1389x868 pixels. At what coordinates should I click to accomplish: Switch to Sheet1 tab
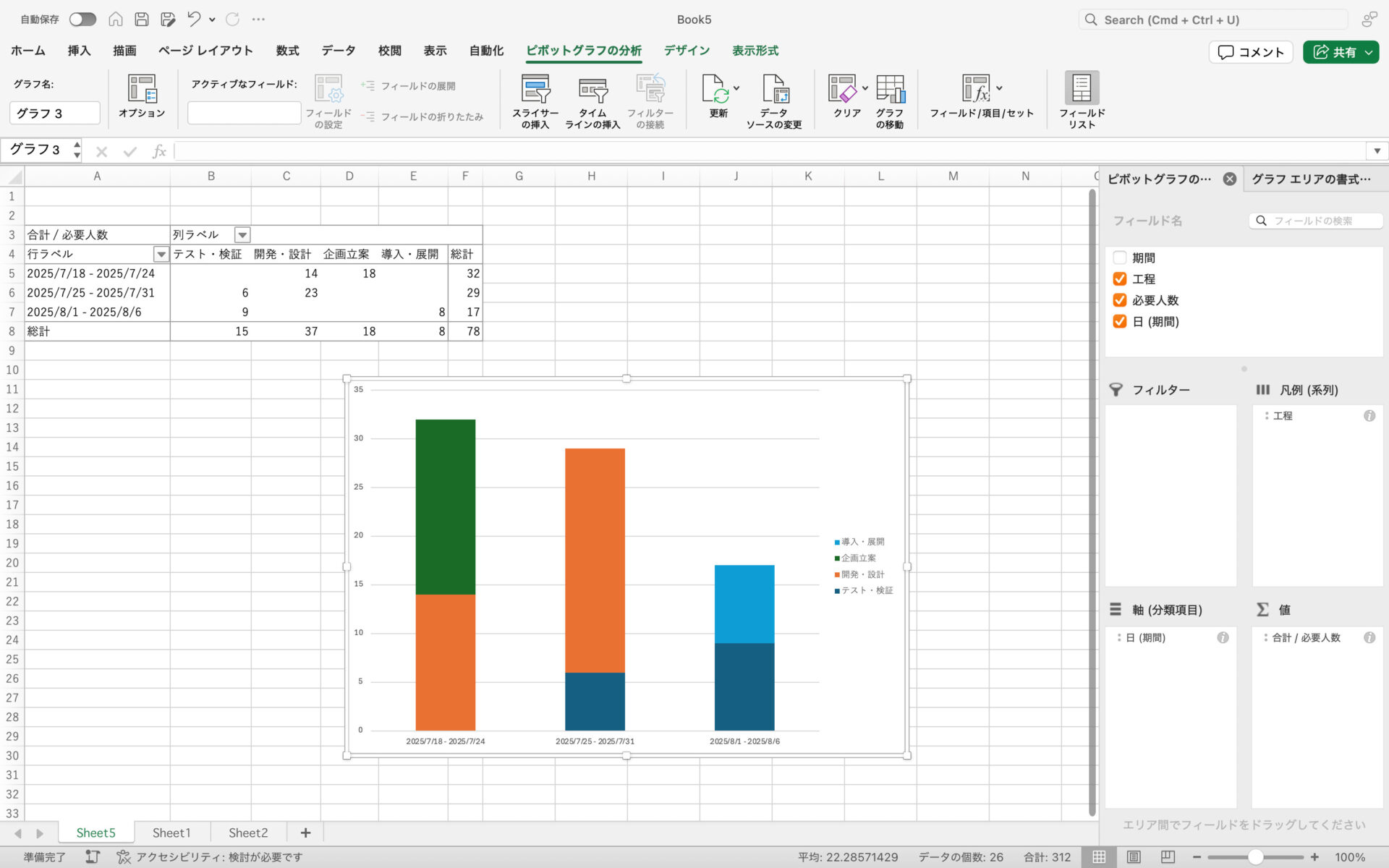click(171, 833)
